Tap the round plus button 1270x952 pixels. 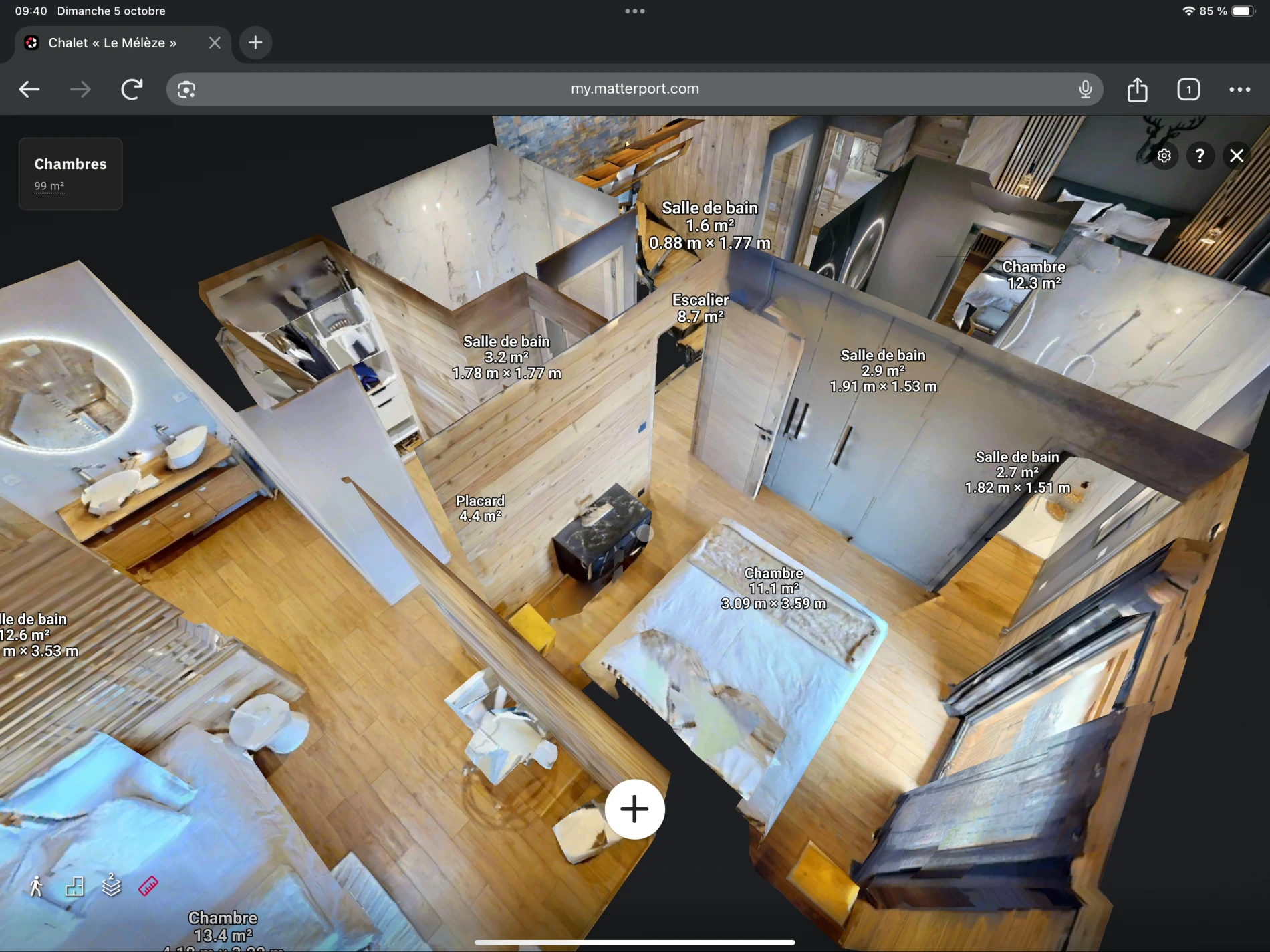[634, 809]
